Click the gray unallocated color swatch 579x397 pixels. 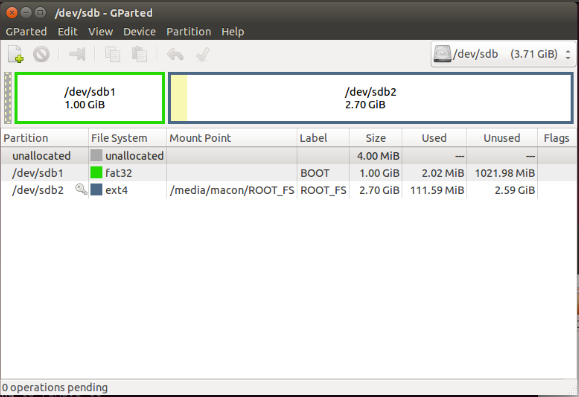coord(96,155)
